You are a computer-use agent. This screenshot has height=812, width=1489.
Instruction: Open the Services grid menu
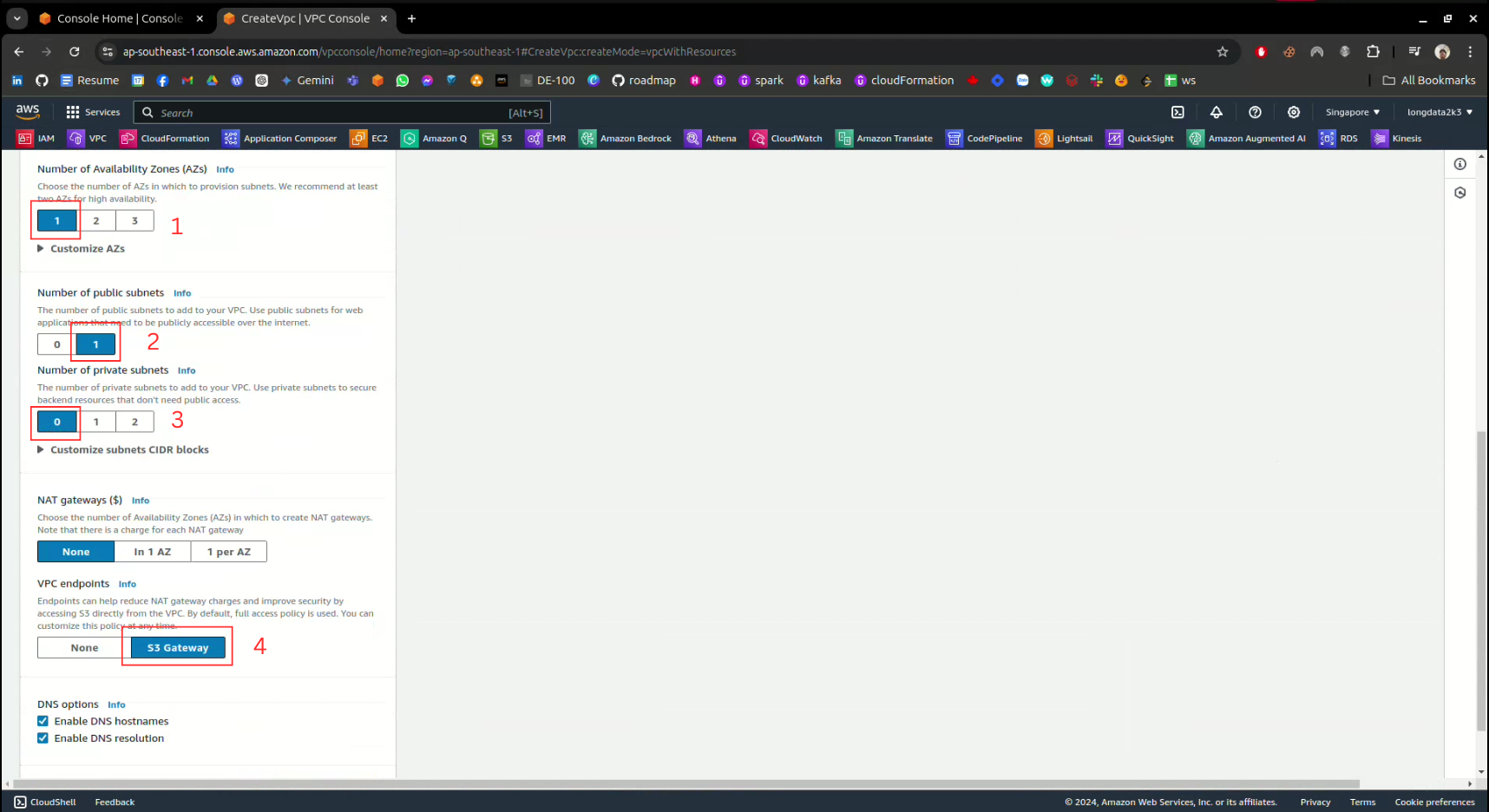[93, 112]
